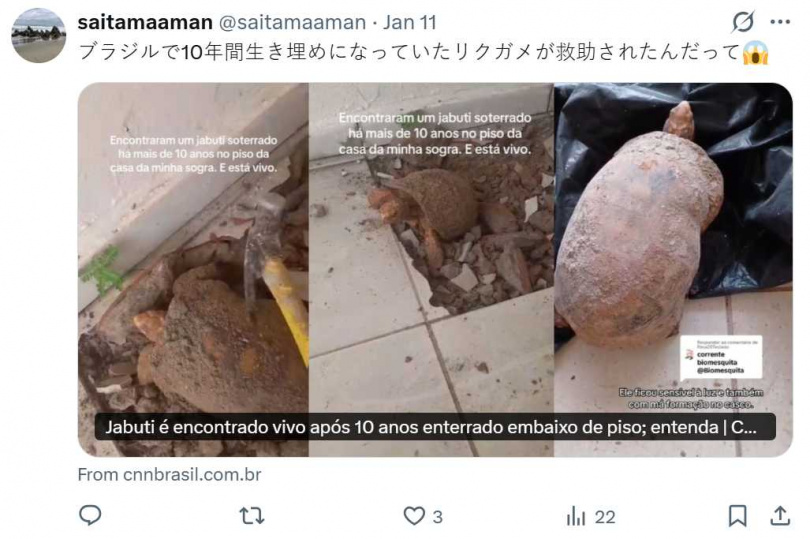Click the Grok slashed-circle icon
Screen dimensions: 810x539
coord(743,22)
